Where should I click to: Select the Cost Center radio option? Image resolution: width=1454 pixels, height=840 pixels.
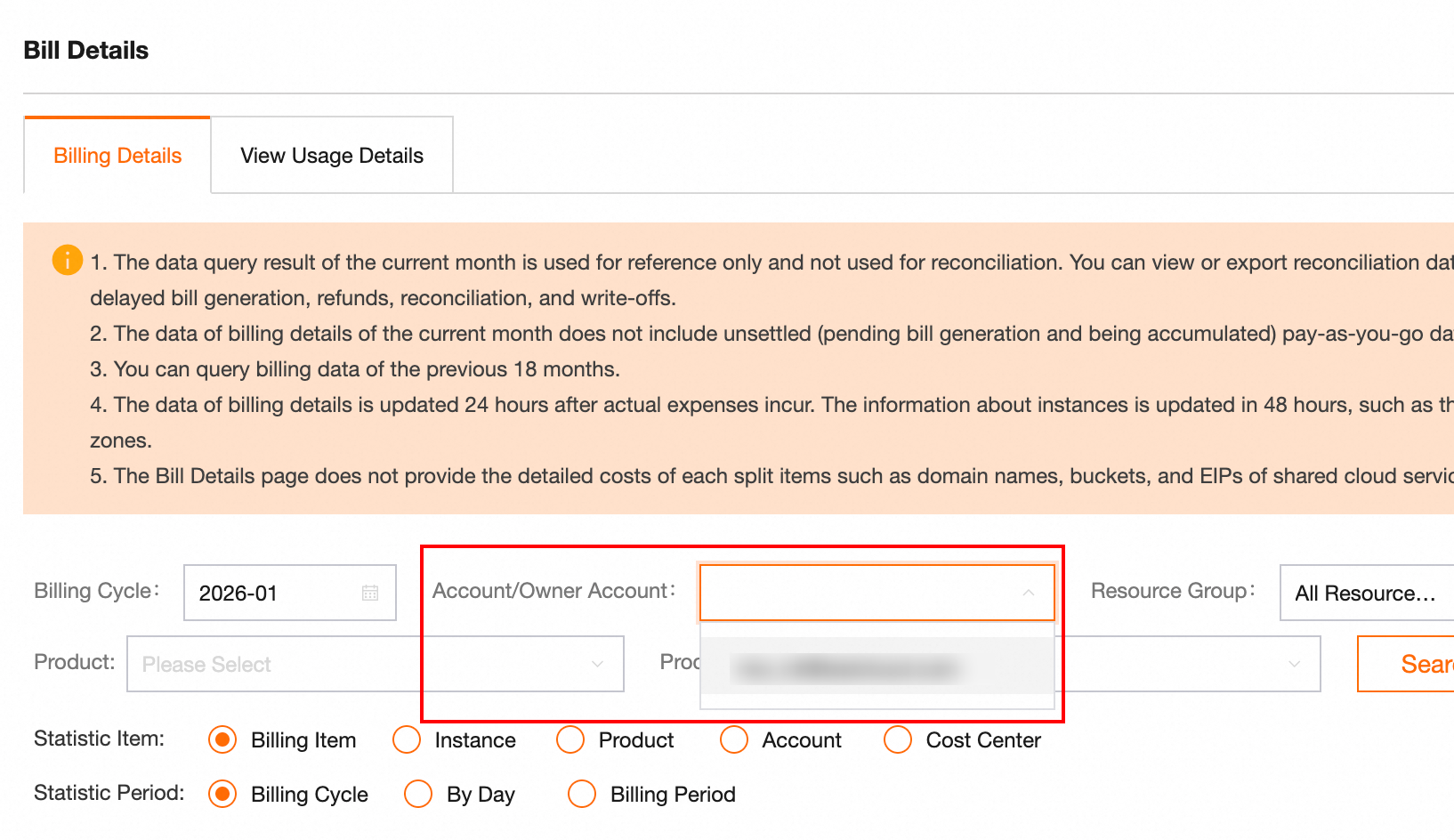[898, 739]
